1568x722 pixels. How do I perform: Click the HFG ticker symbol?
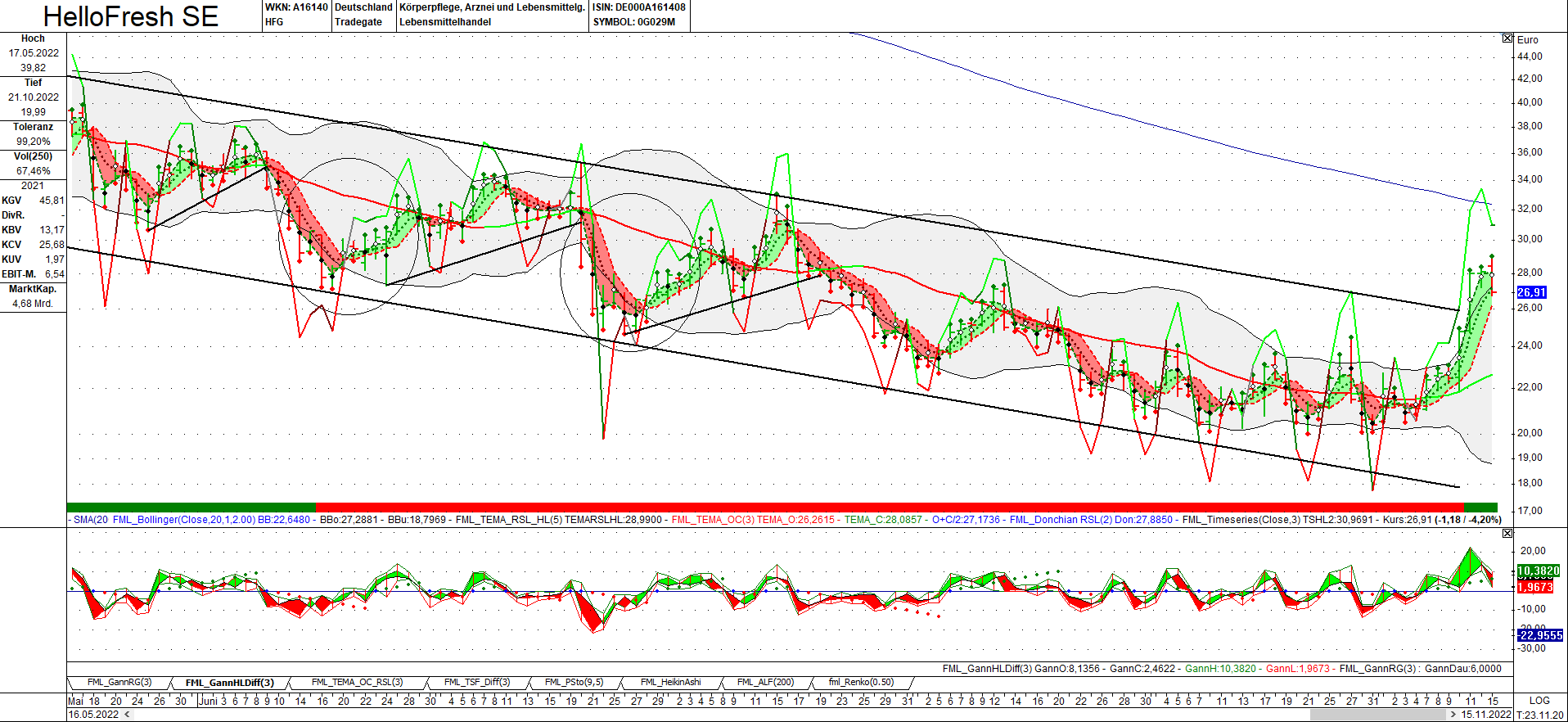tap(274, 22)
